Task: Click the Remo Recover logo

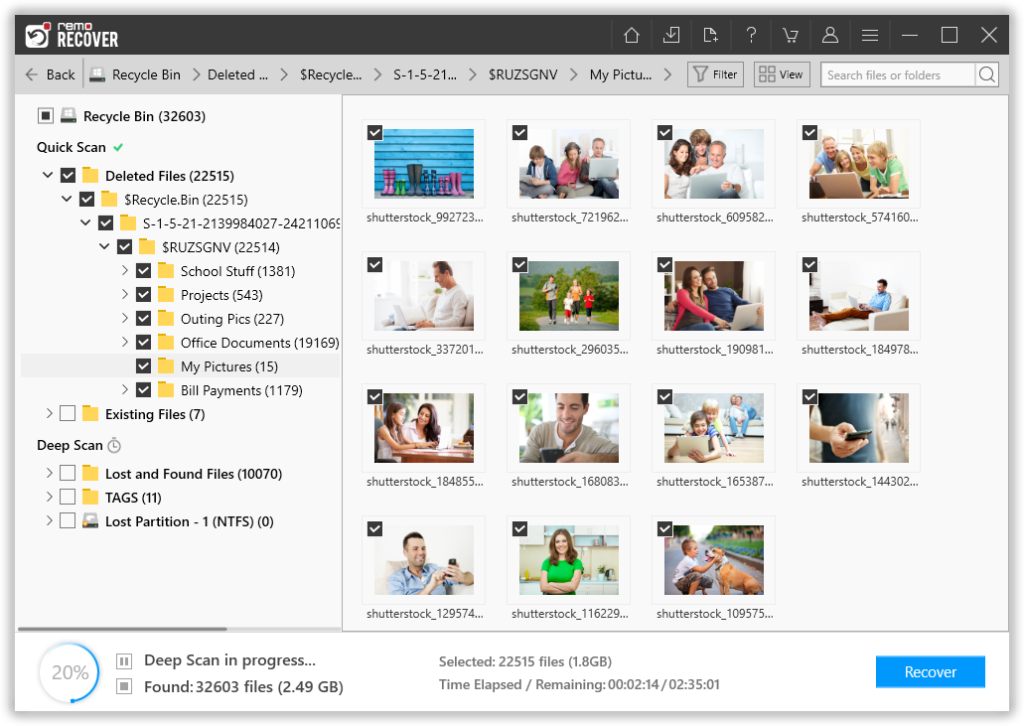Action: tap(72, 35)
